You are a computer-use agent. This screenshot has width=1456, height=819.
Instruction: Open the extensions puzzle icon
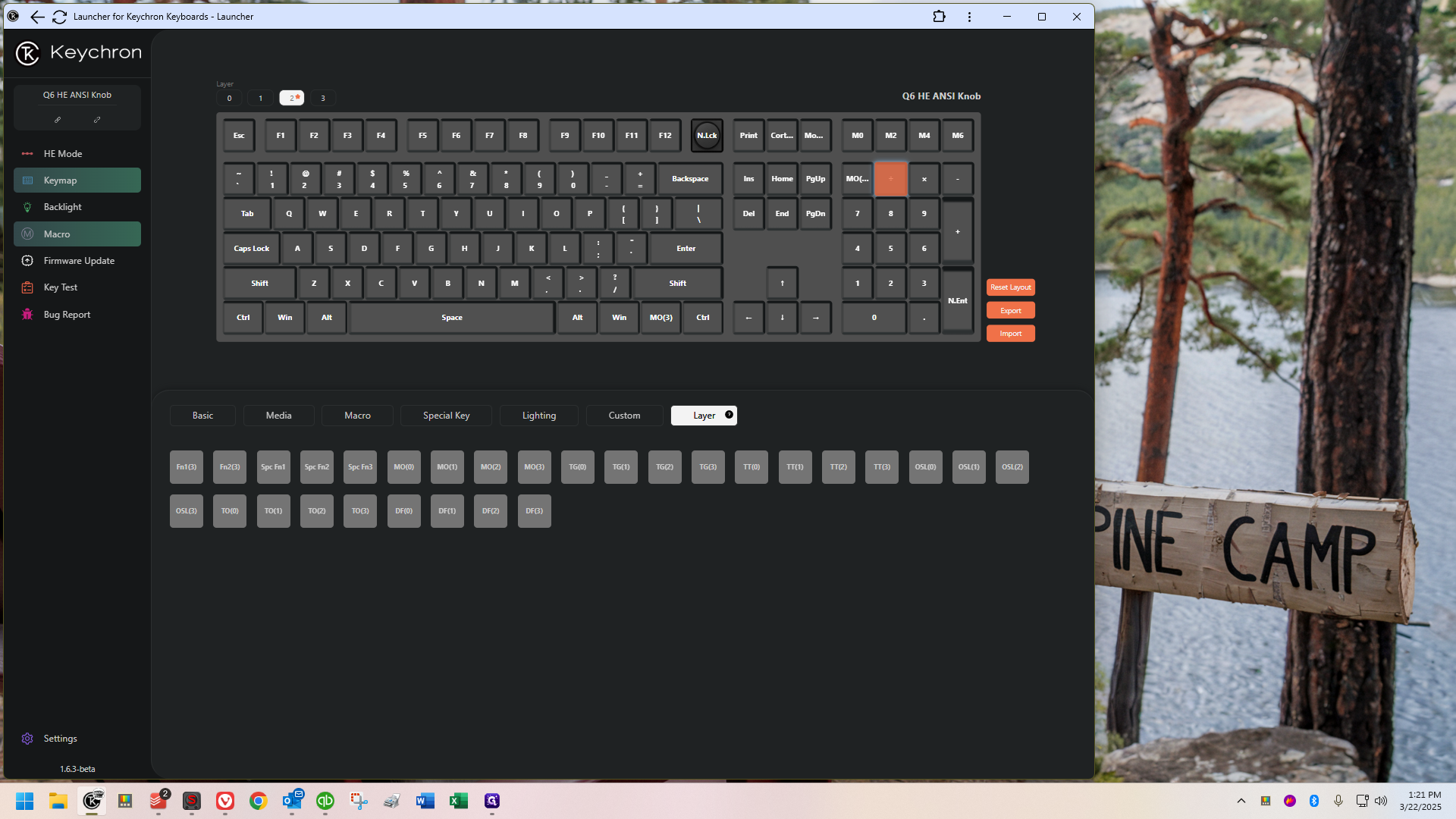pyautogui.click(x=939, y=17)
